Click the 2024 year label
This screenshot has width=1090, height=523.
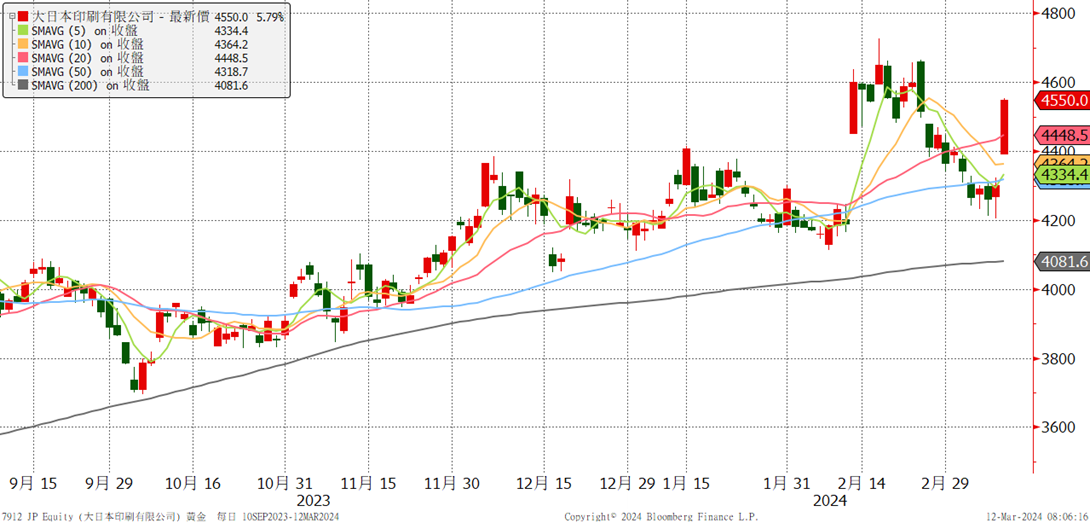(x=830, y=500)
